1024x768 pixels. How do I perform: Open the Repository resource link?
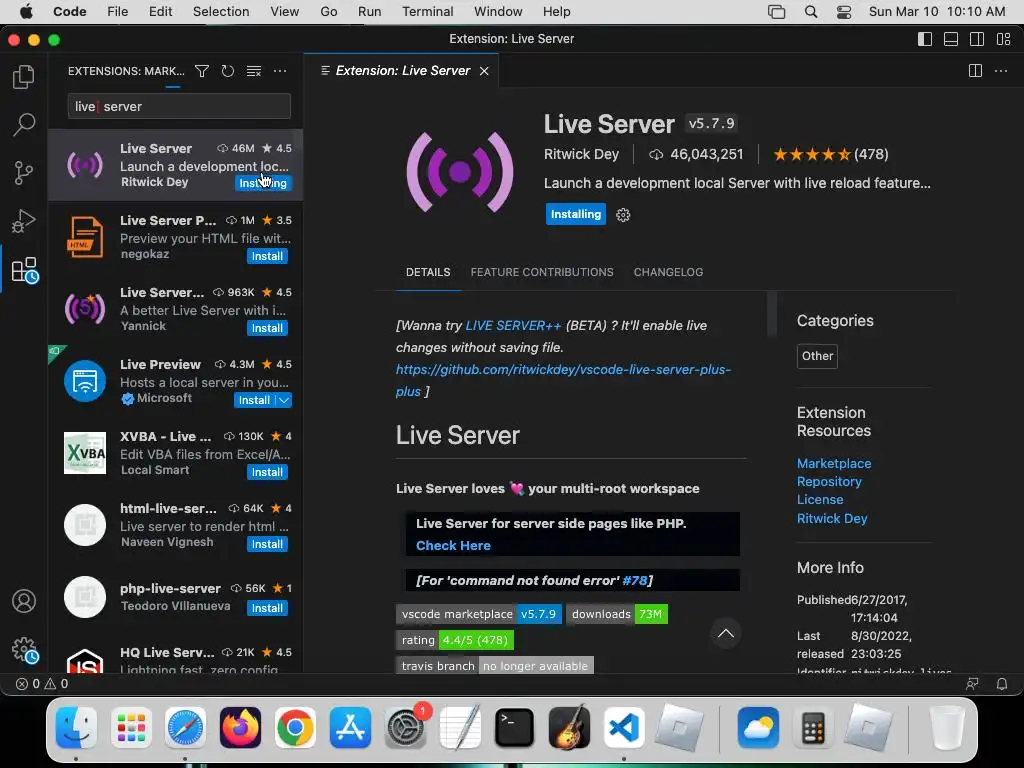pyautogui.click(x=829, y=481)
